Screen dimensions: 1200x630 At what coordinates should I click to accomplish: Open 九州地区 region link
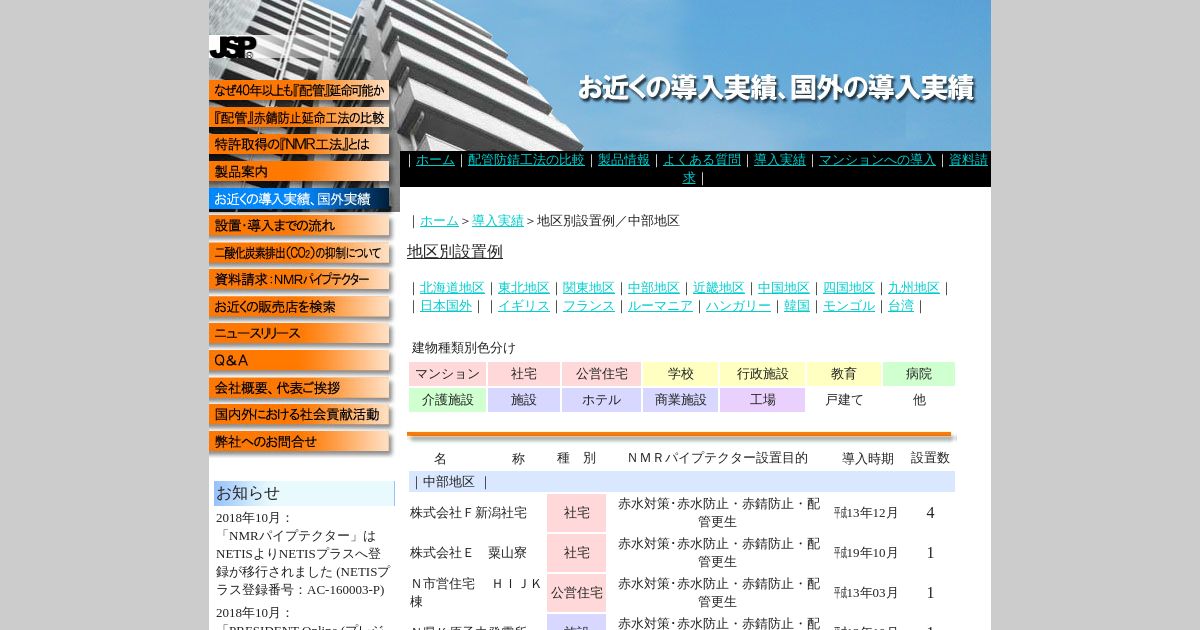tap(914, 288)
